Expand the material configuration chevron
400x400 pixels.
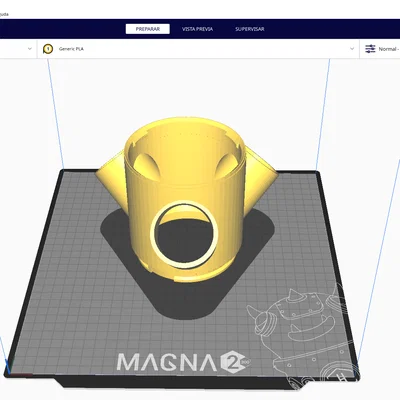coord(352,49)
